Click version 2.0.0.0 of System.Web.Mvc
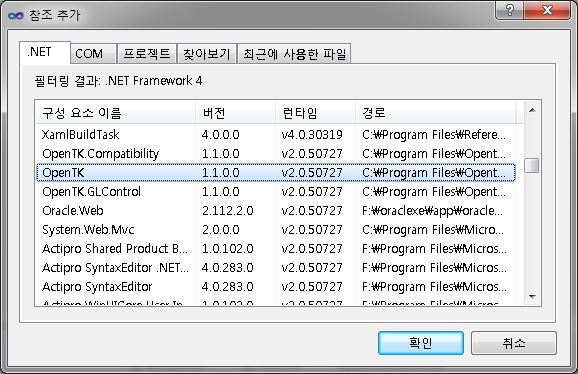 [x=220, y=230]
